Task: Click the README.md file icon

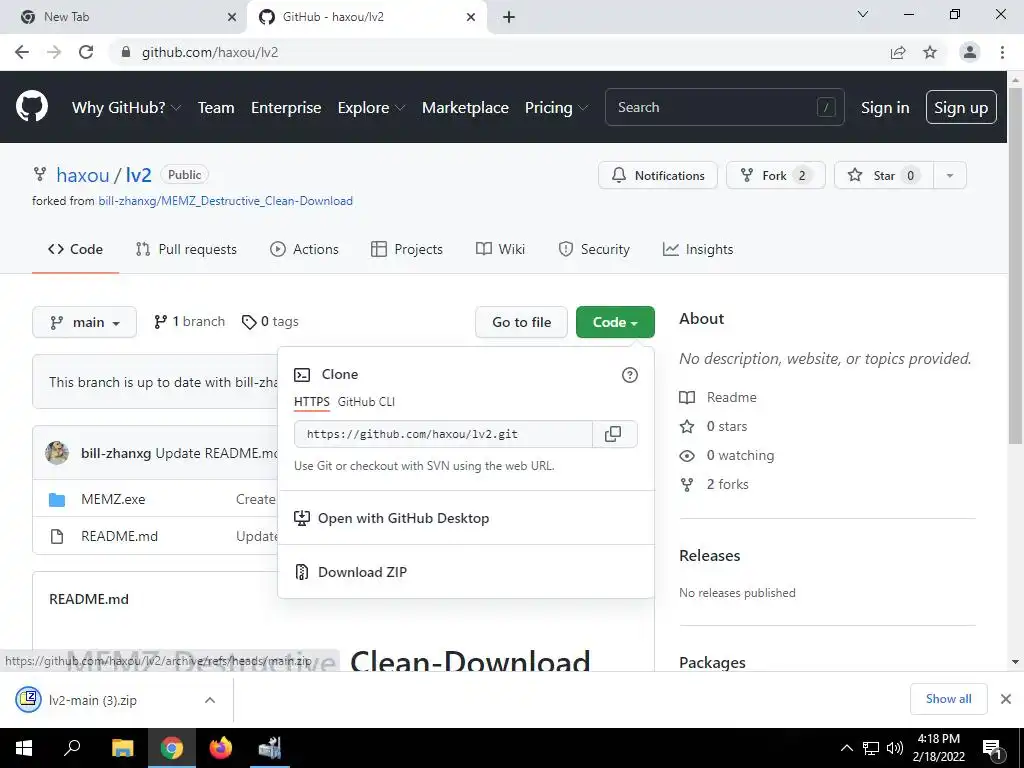Action: (57, 536)
